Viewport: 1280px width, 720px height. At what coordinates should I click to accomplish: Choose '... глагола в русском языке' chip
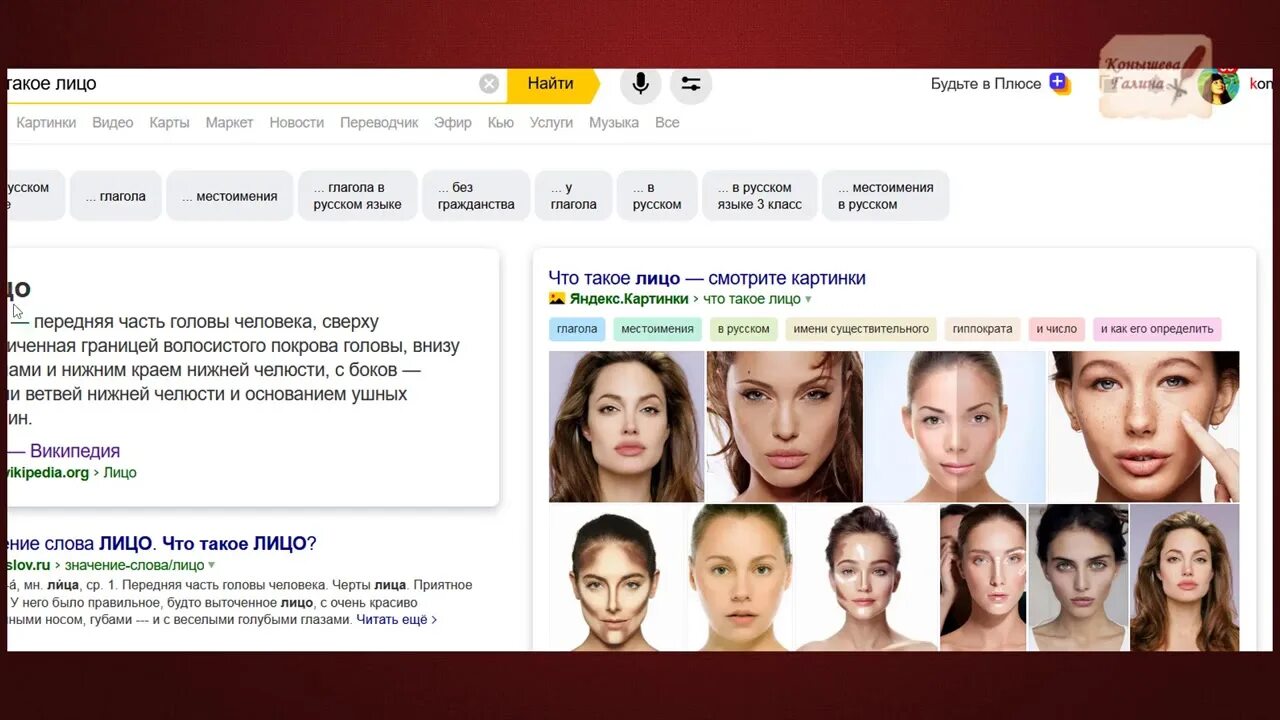(x=358, y=196)
